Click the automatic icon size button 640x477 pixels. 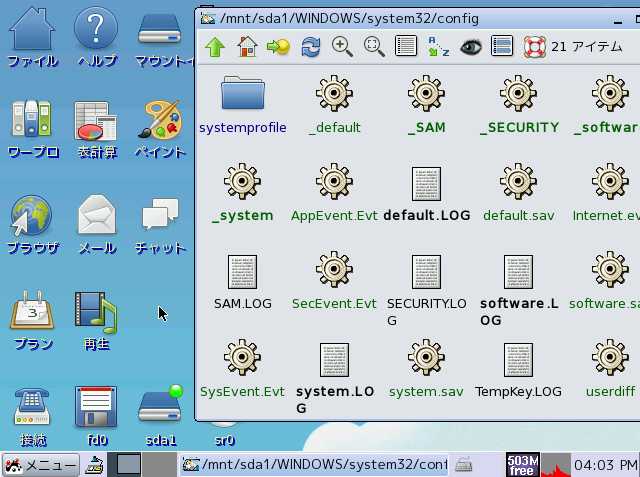(x=374, y=46)
